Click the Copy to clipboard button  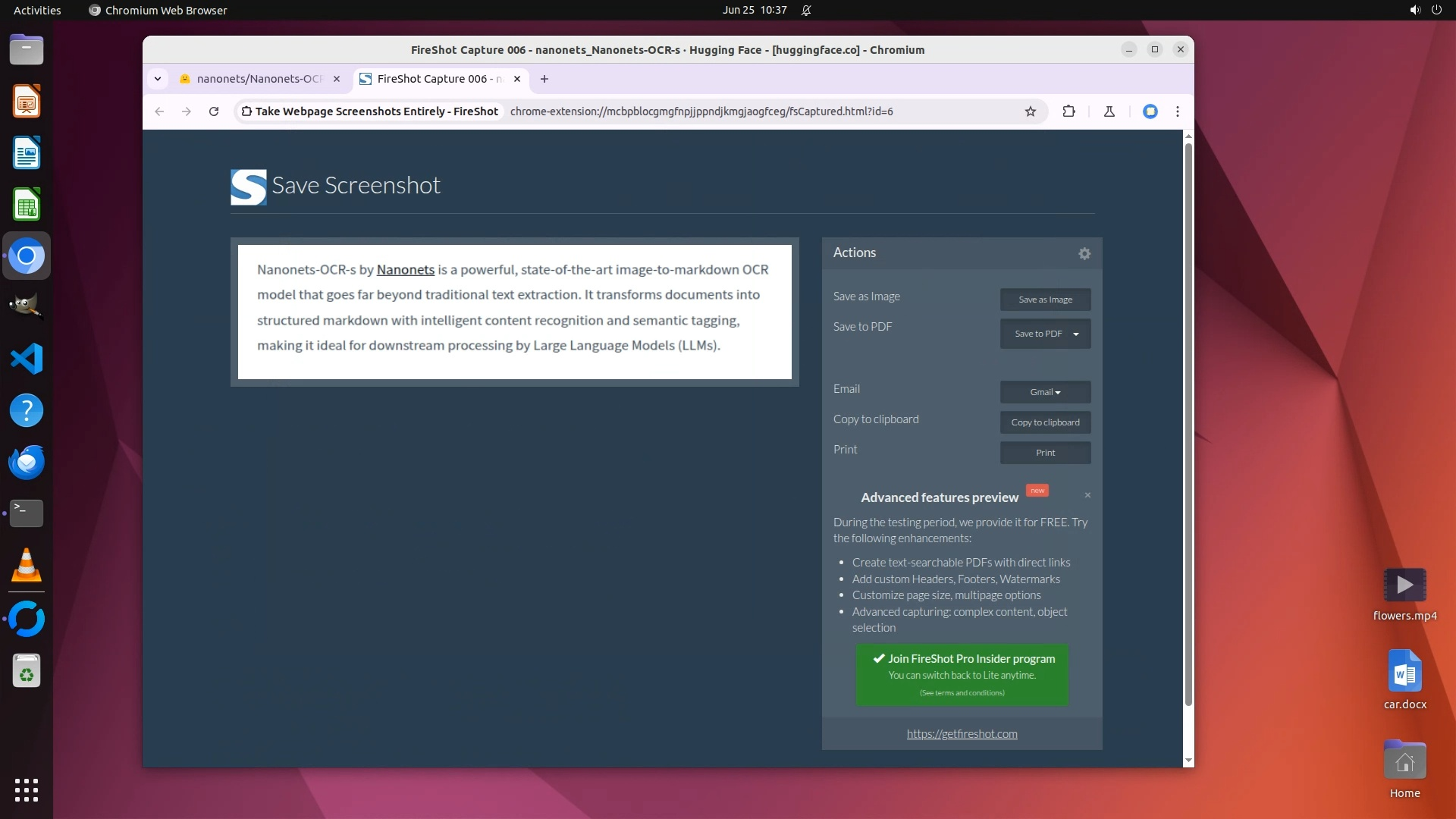coord(1045,422)
